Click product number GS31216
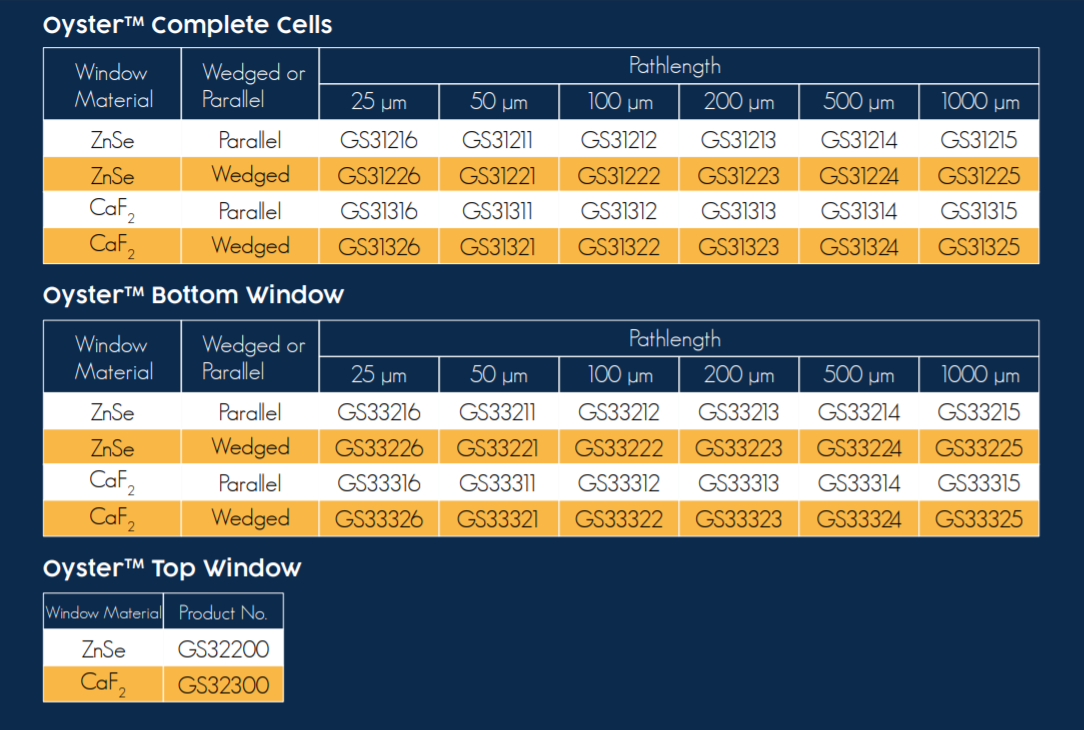 (x=379, y=140)
